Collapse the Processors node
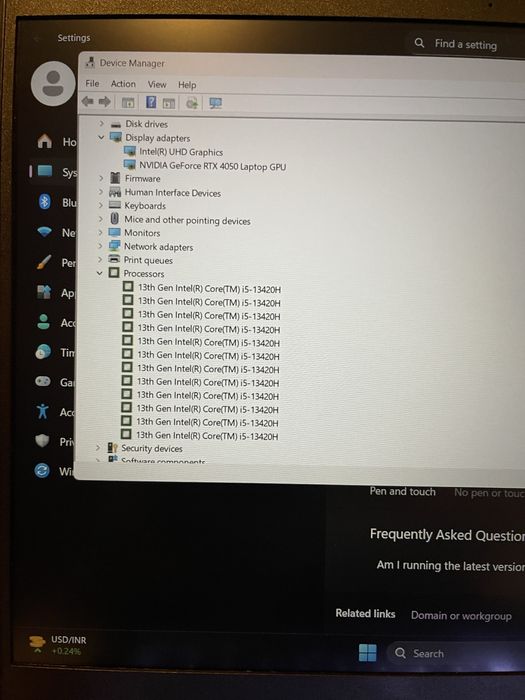 point(100,273)
